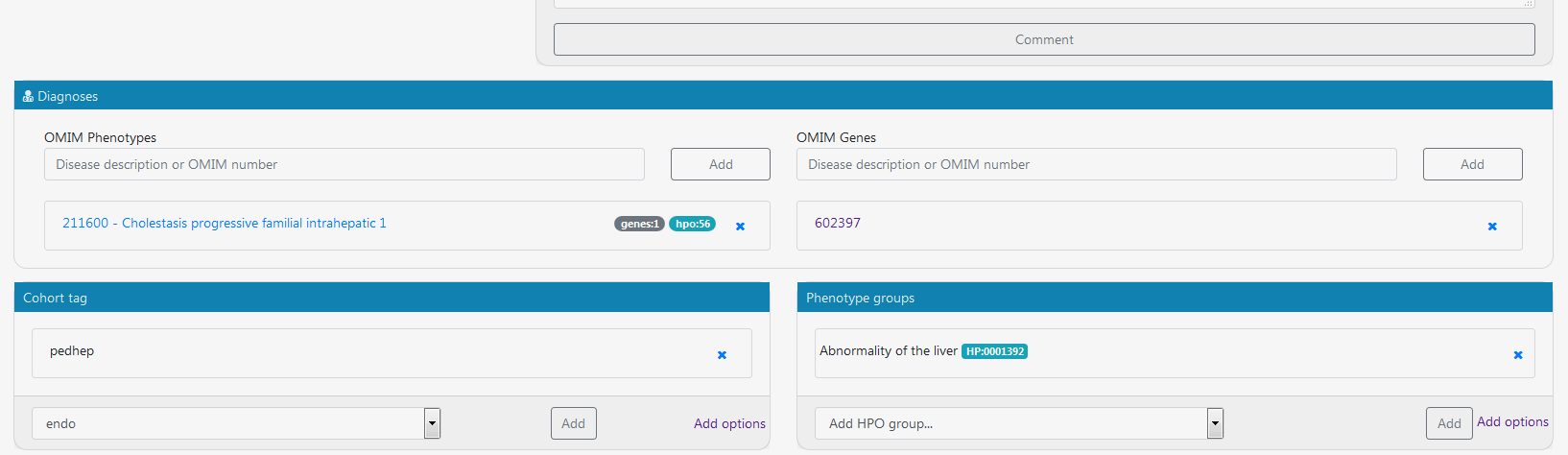Click the hpo:56 badge
The height and width of the screenshot is (455, 1568).
[692, 224]
